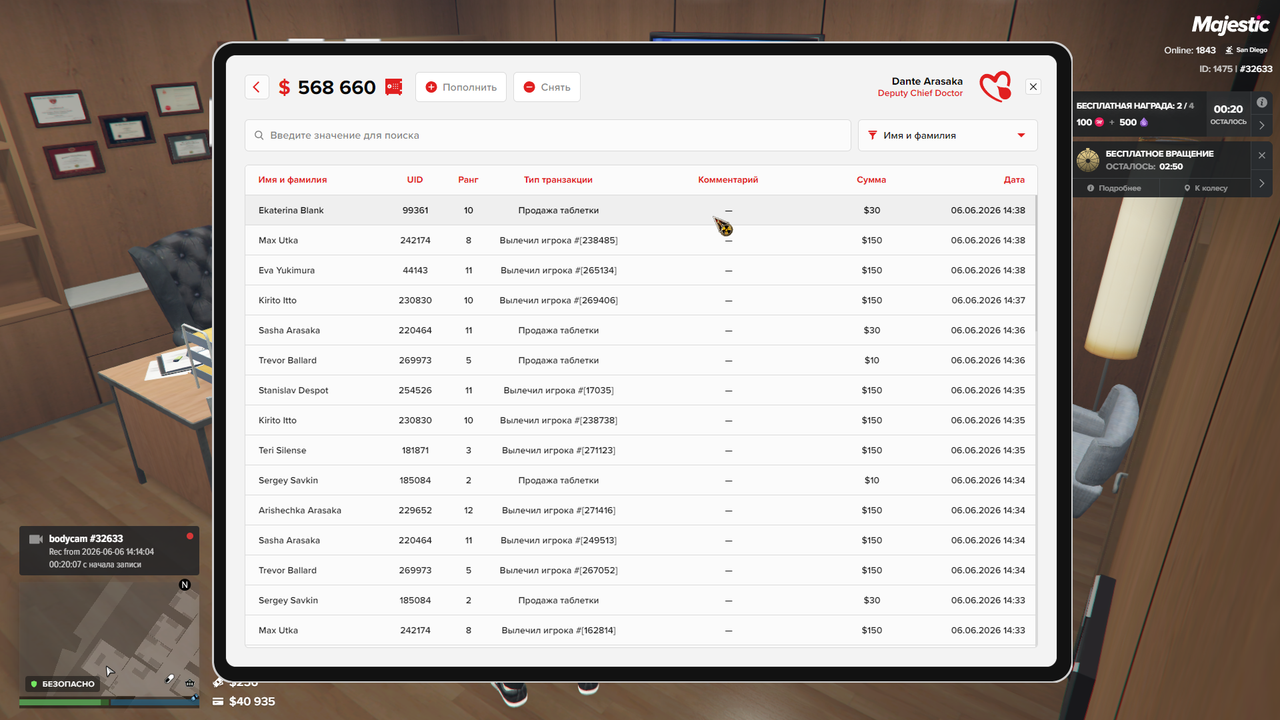Click transaction Вылечил игрока #[238738]

558,420
